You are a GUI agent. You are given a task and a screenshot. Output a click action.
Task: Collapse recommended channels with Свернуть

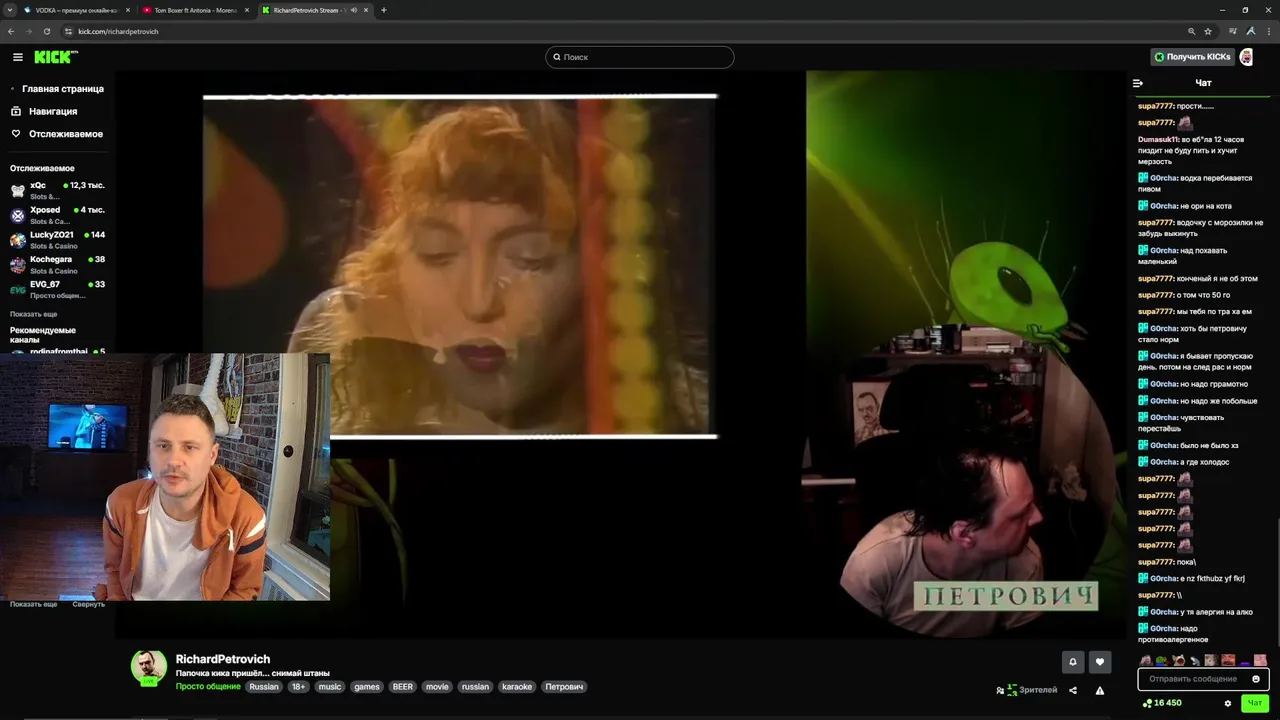click(x=88, y=604)
